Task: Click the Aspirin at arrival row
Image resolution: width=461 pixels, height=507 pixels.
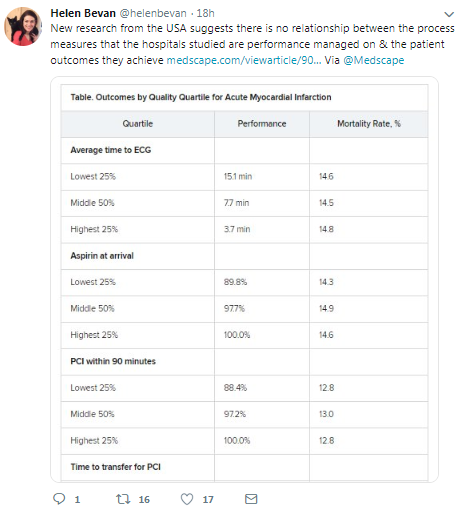Action: click(x=244, y=256)
